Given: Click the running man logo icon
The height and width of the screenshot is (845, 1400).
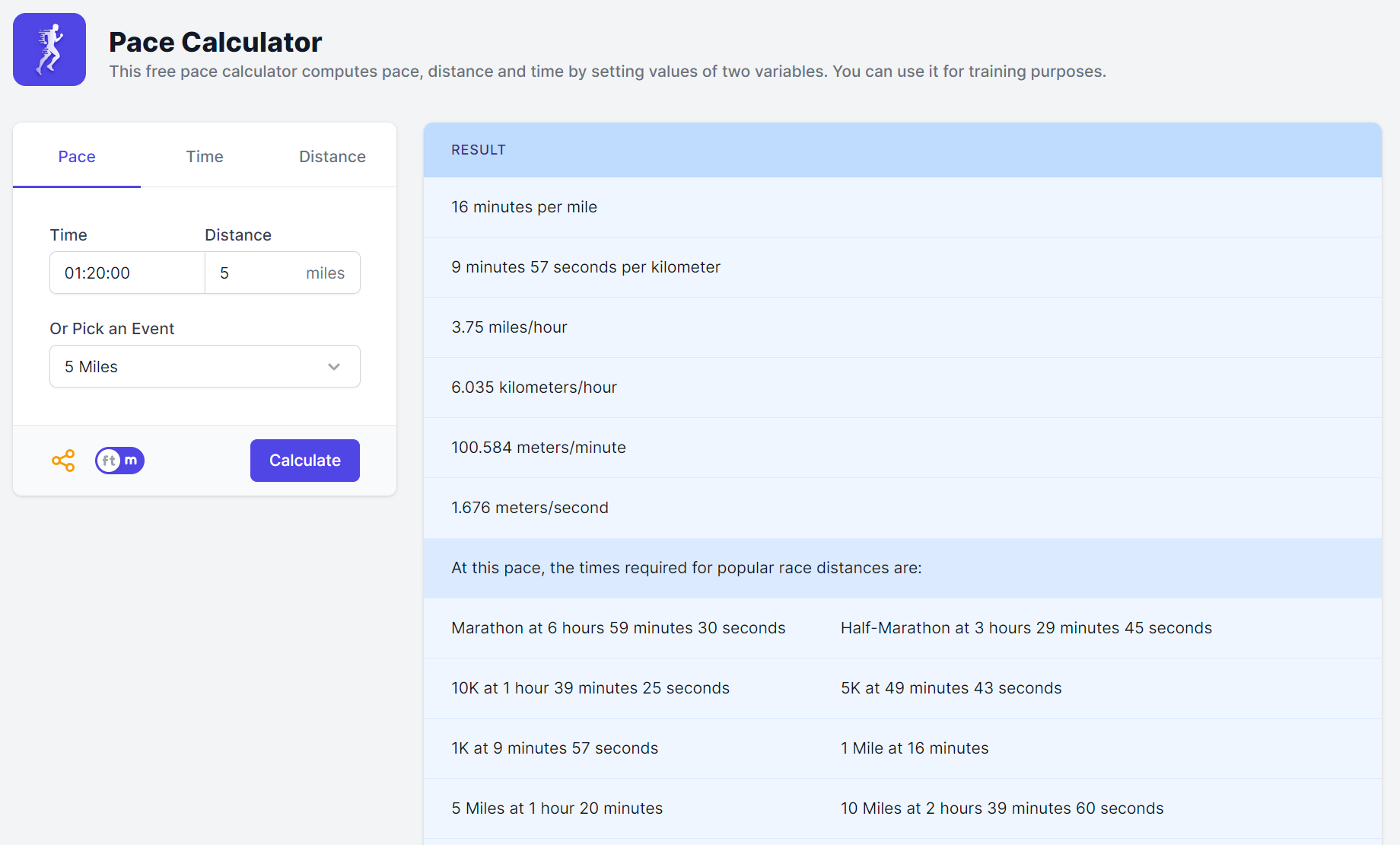Looking at the screenshot, I should click(49, 49).
